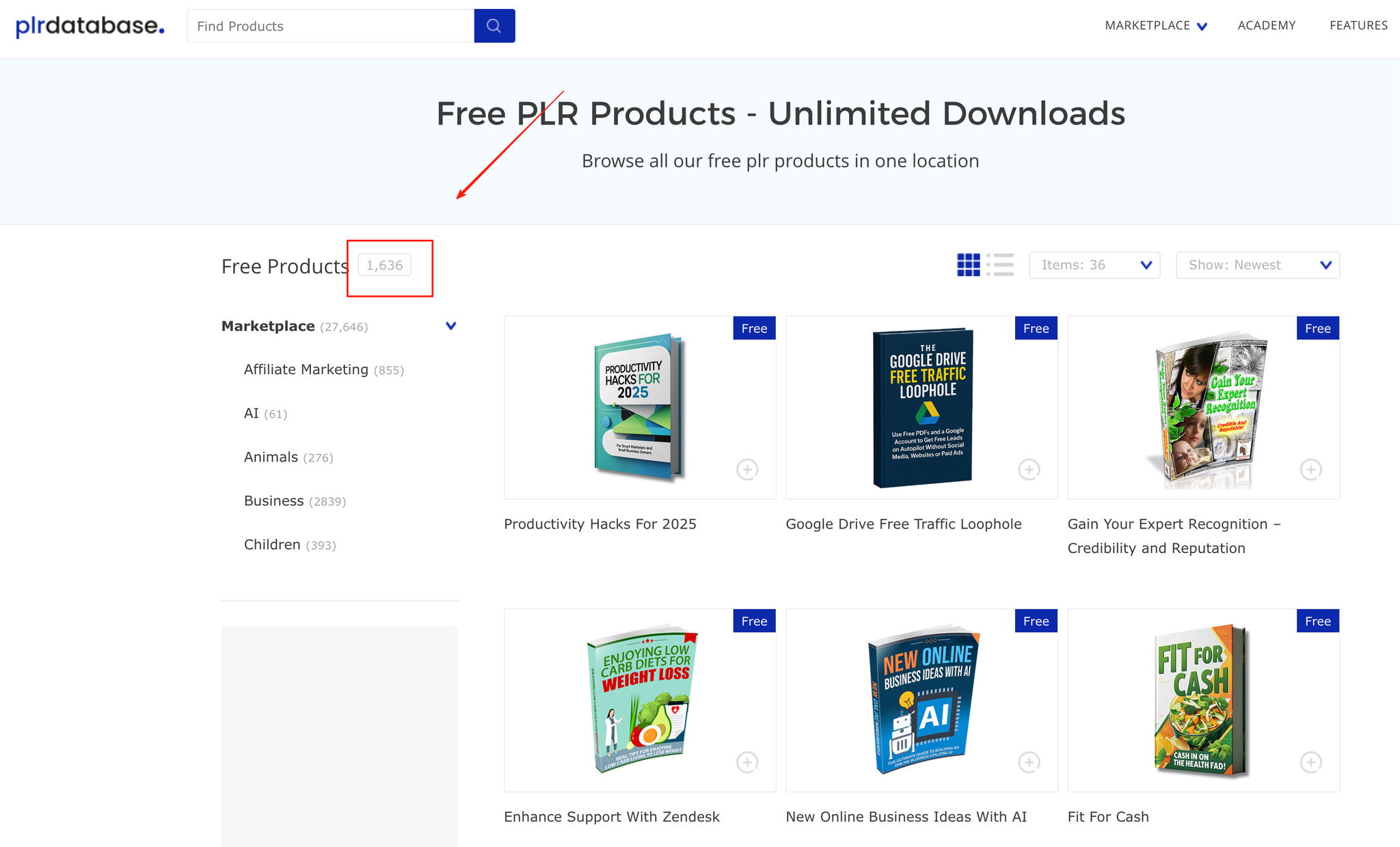Screen dimensions: 1400x847
Task: Click plus icon on Google Drive Loophole card
Action: [1029, 470]
